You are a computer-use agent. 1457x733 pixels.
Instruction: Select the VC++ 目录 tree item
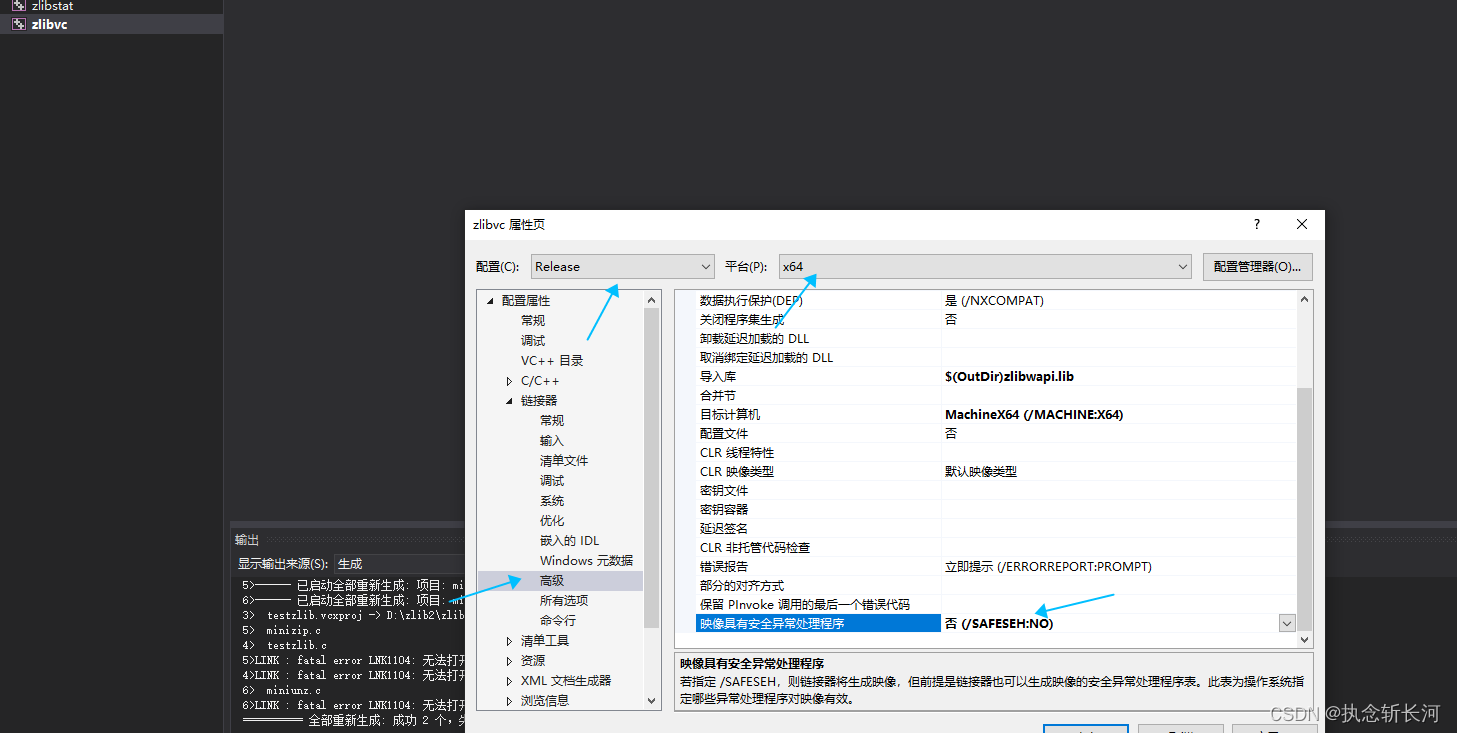[x=552, y=361]
